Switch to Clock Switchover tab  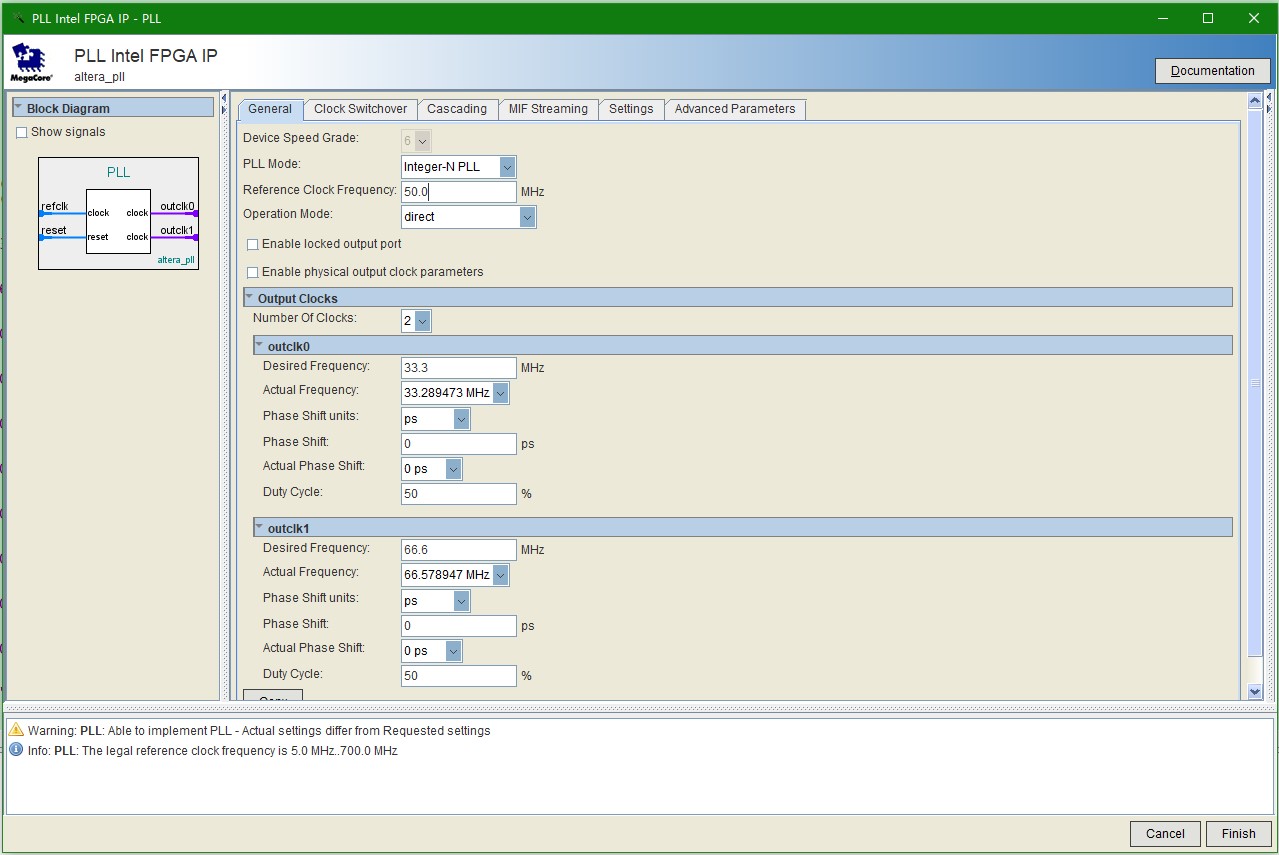click(361, 109)
